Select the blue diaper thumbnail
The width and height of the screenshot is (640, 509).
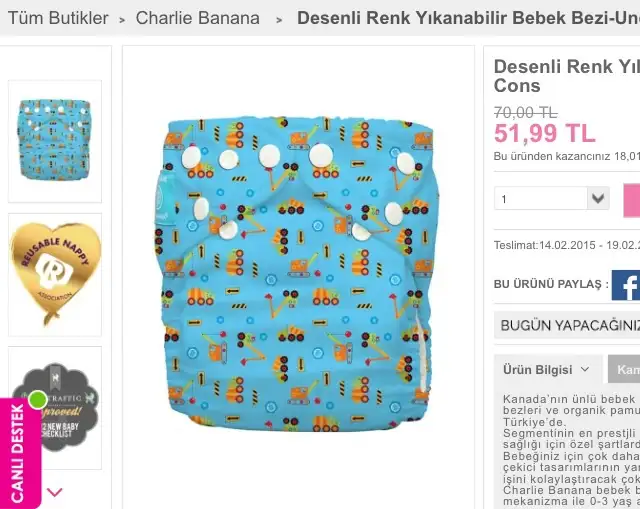[x=55, y=141]
